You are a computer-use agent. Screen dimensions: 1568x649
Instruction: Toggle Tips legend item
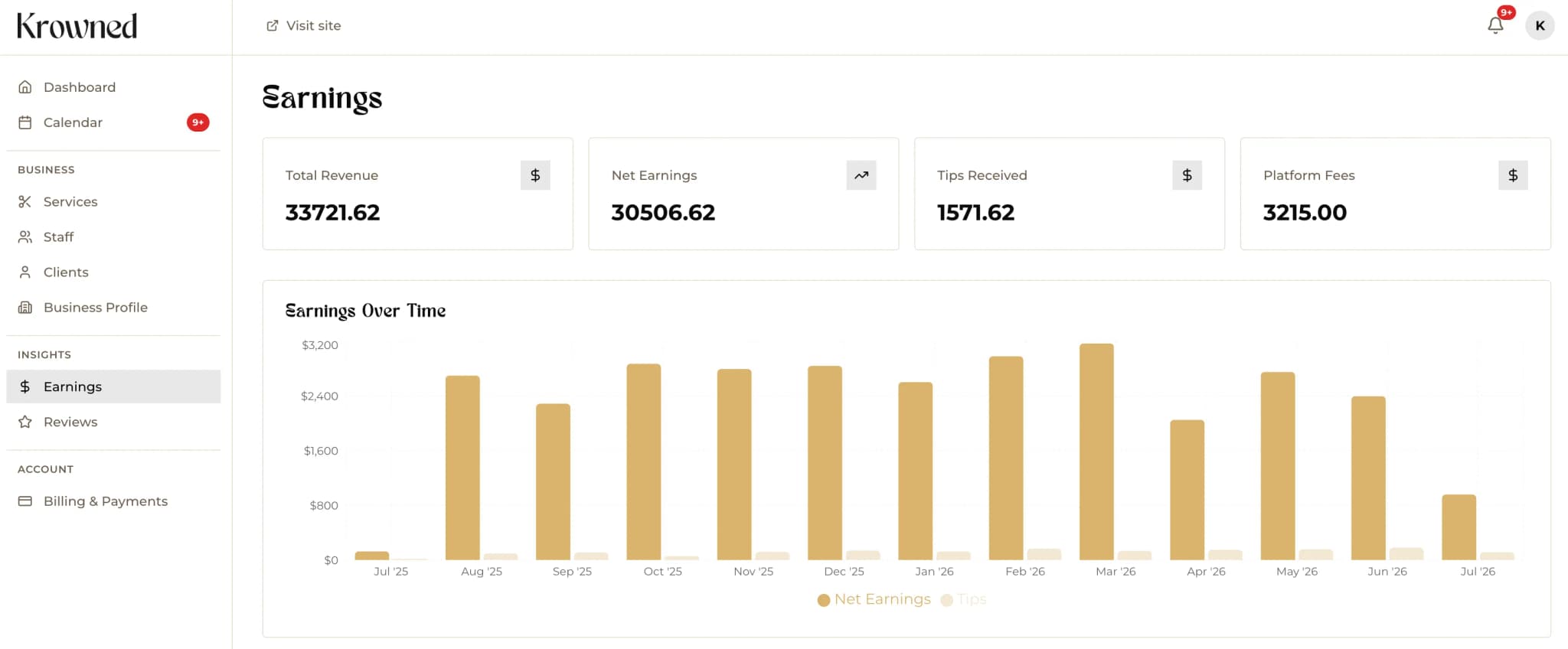point(964,599)
